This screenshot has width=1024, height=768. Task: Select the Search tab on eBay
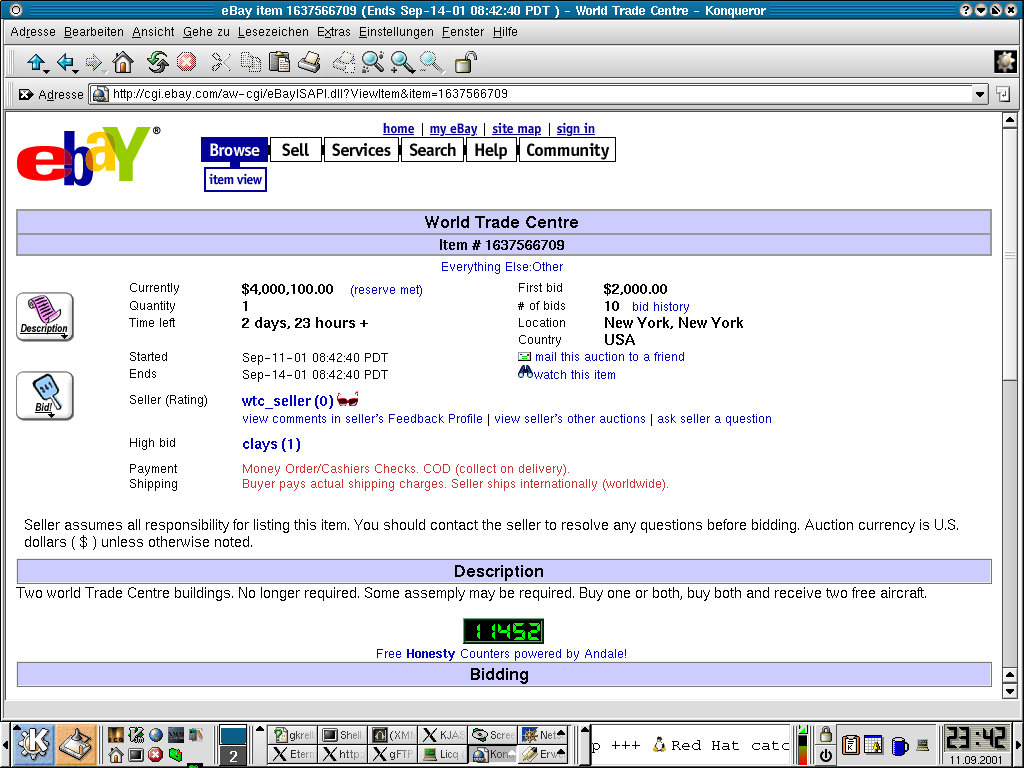coord(432,150)
